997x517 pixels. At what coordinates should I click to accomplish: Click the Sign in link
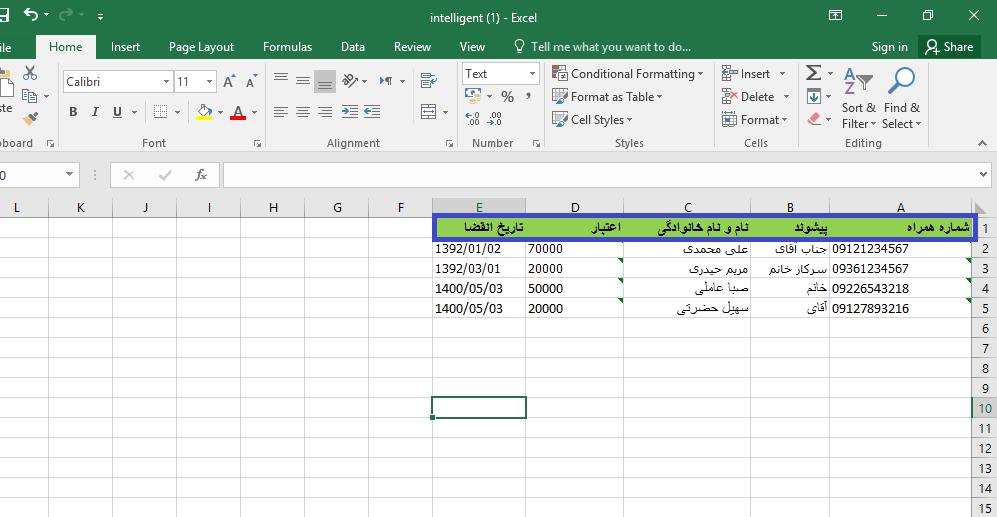pyautogui.click(x=889, y=47)
